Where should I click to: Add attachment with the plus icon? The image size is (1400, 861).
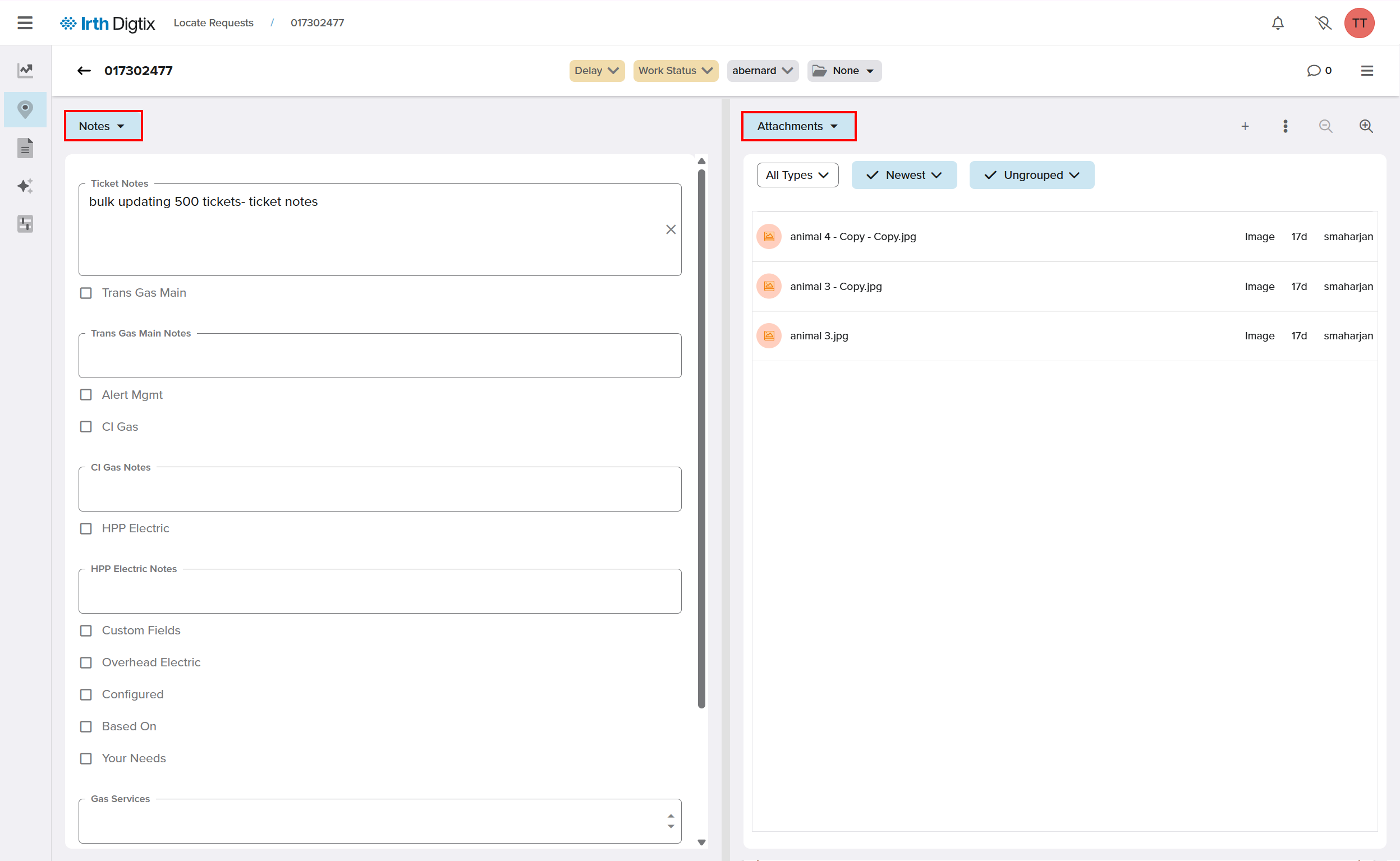(x=1245, y=126)
